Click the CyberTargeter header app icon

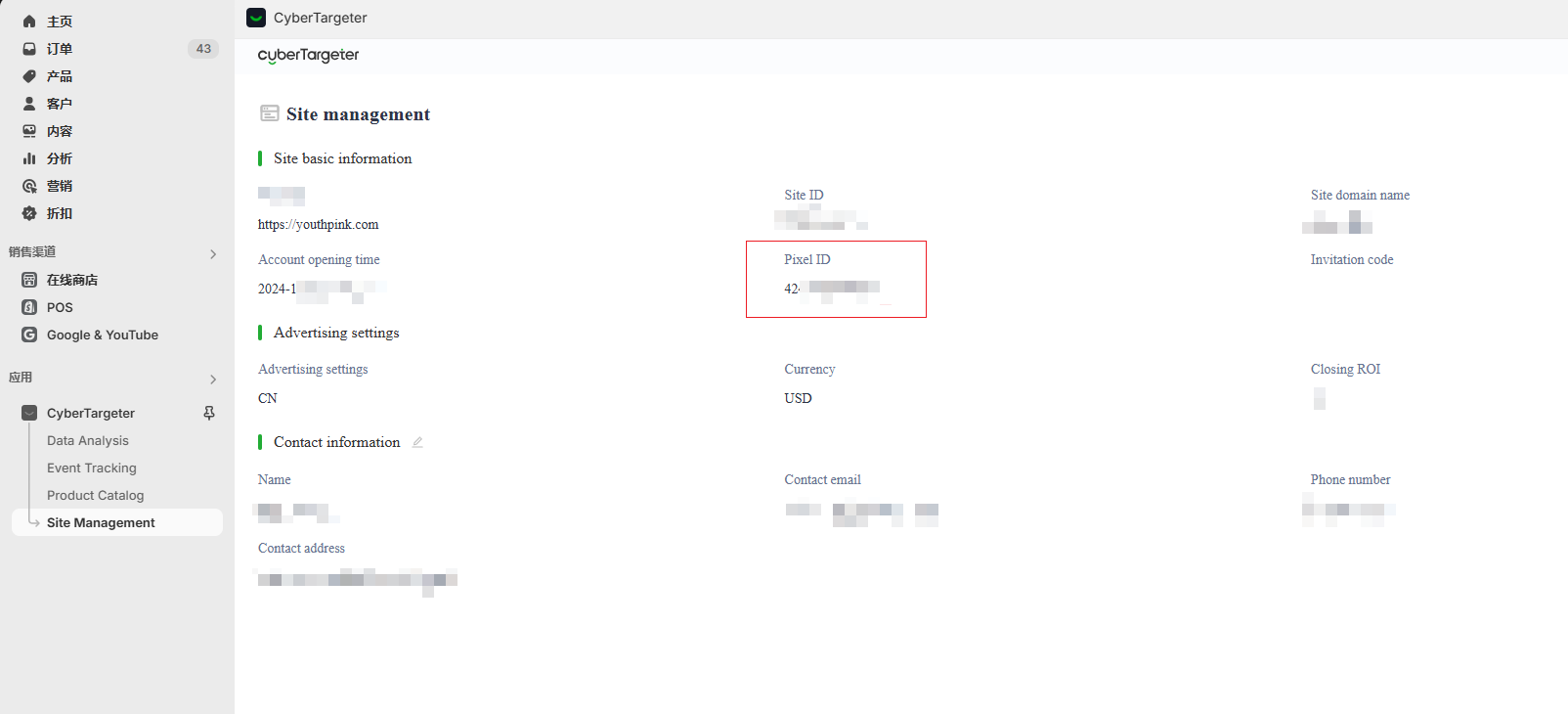click(x=256, y=18)
